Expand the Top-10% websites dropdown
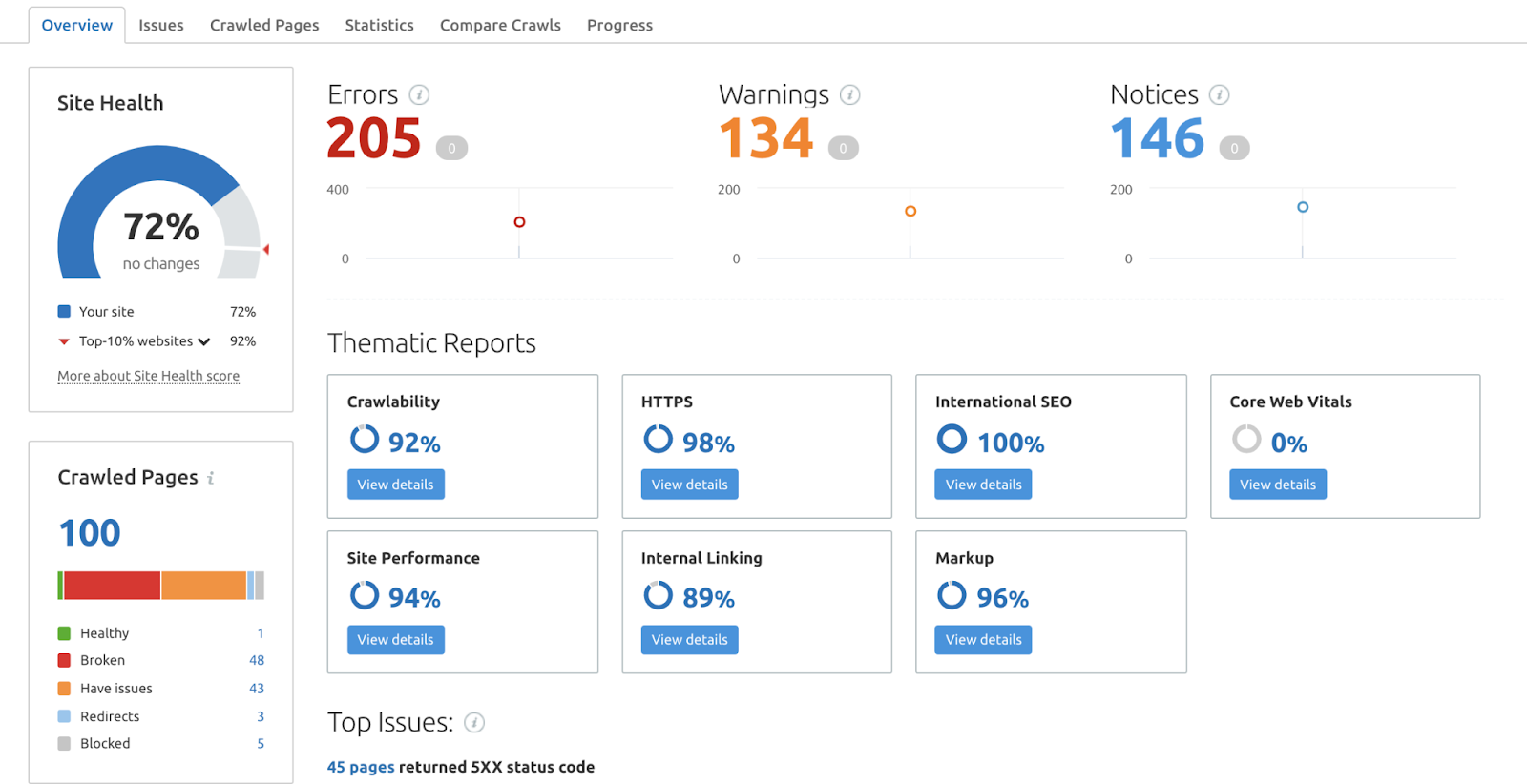The height and width of the screenshot is (784, 1527). 203,341
